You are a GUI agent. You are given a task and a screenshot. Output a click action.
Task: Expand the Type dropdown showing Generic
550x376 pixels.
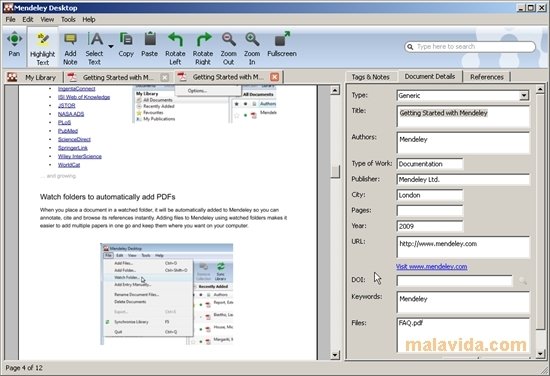[524, 95]
